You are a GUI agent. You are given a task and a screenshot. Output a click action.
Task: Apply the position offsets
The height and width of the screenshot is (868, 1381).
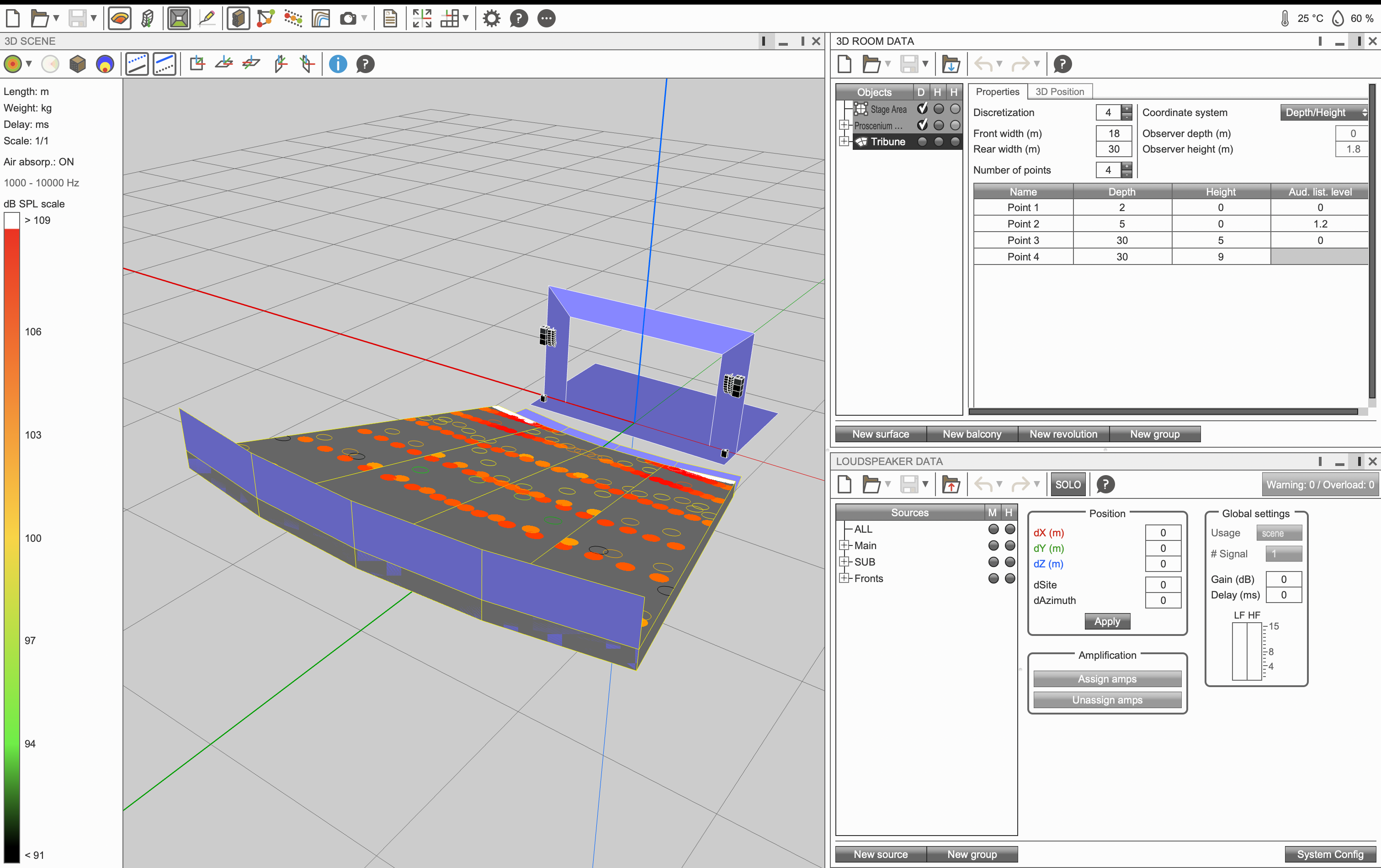(x=1107, y=621)
